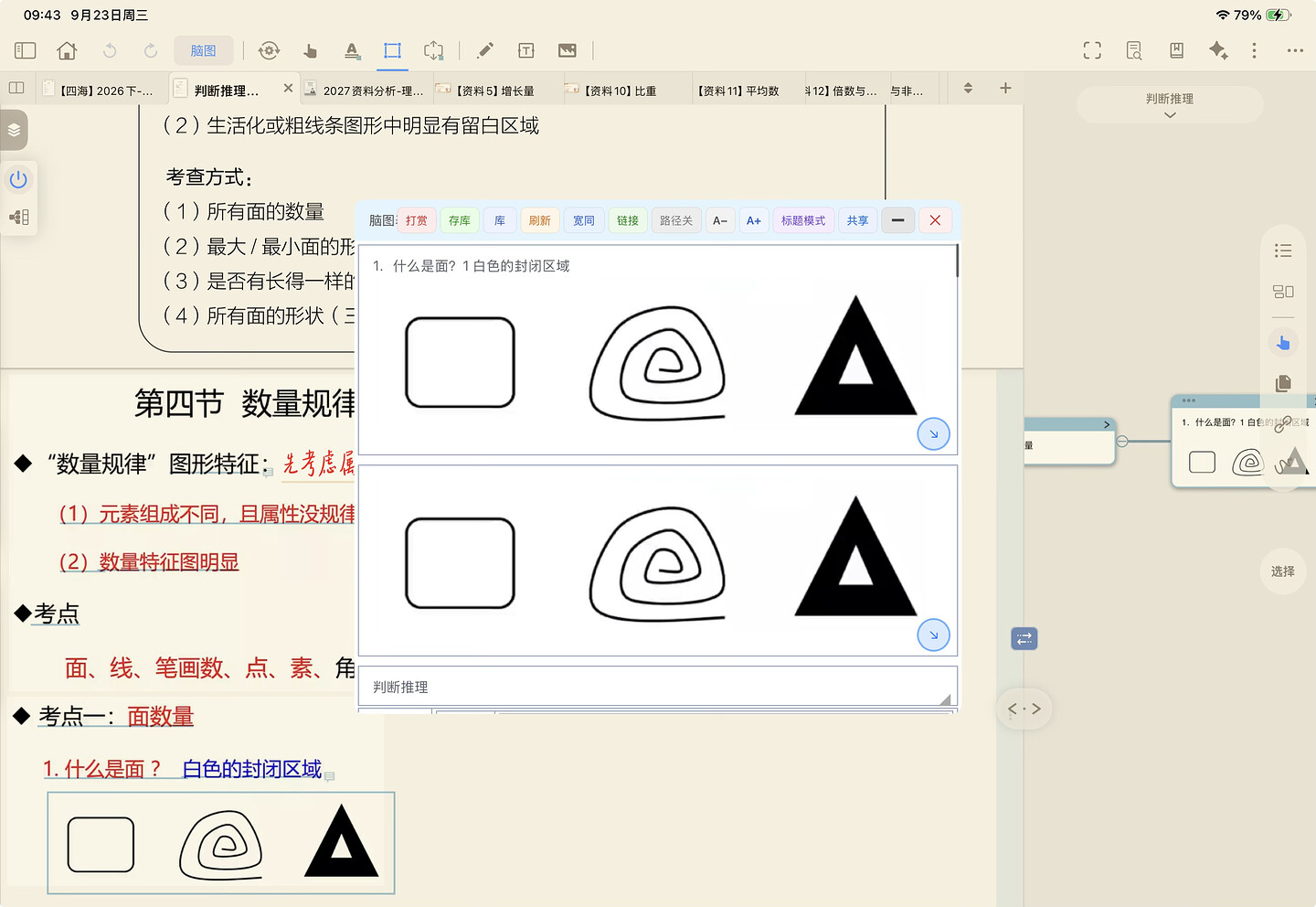Image resolution: width=1316 pixels, height=907 pixels.
Task: Toggle the blue power button
Action: coord(18,179)
